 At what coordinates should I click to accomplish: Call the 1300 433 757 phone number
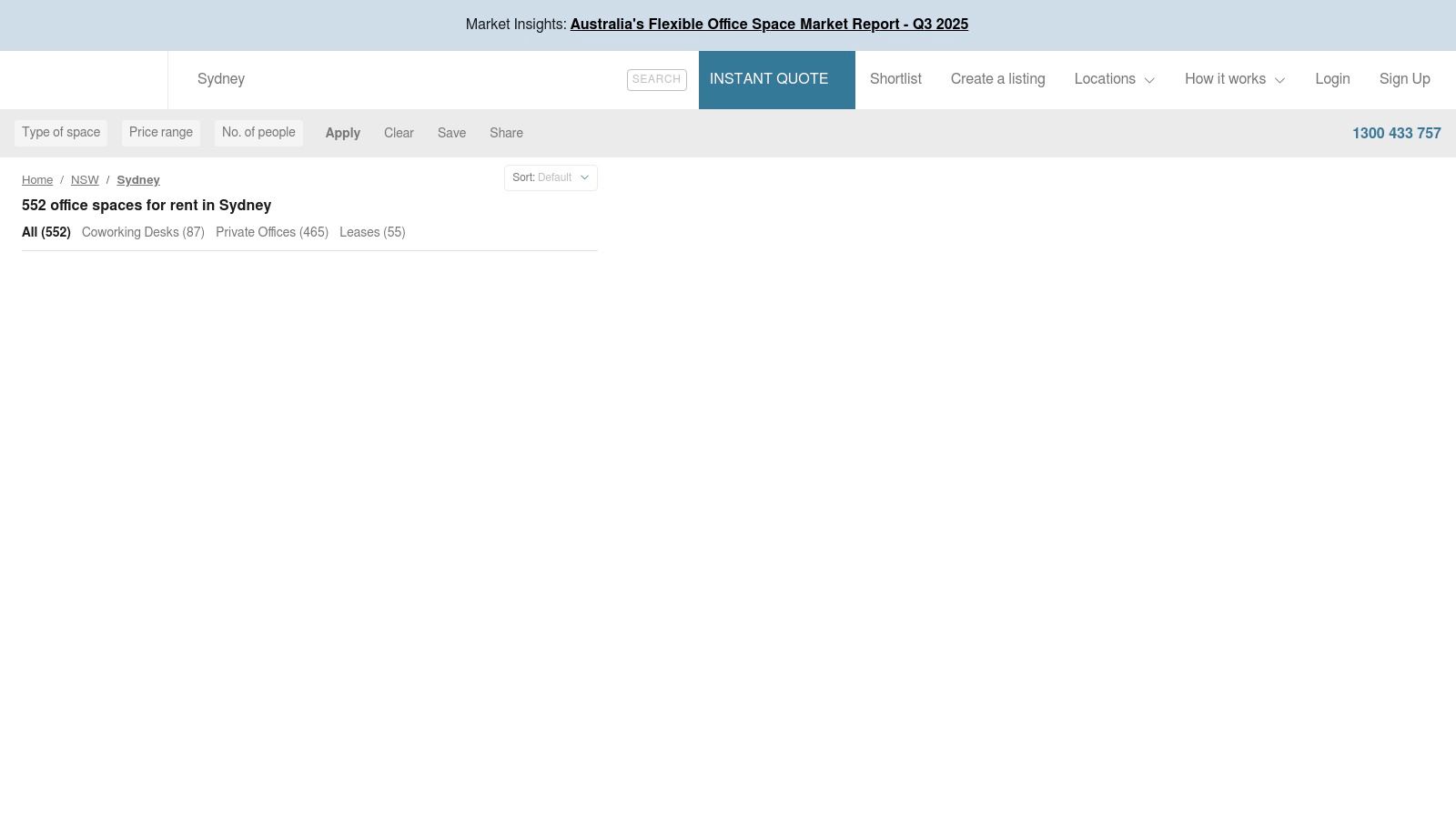click(x=1396, y=134)
